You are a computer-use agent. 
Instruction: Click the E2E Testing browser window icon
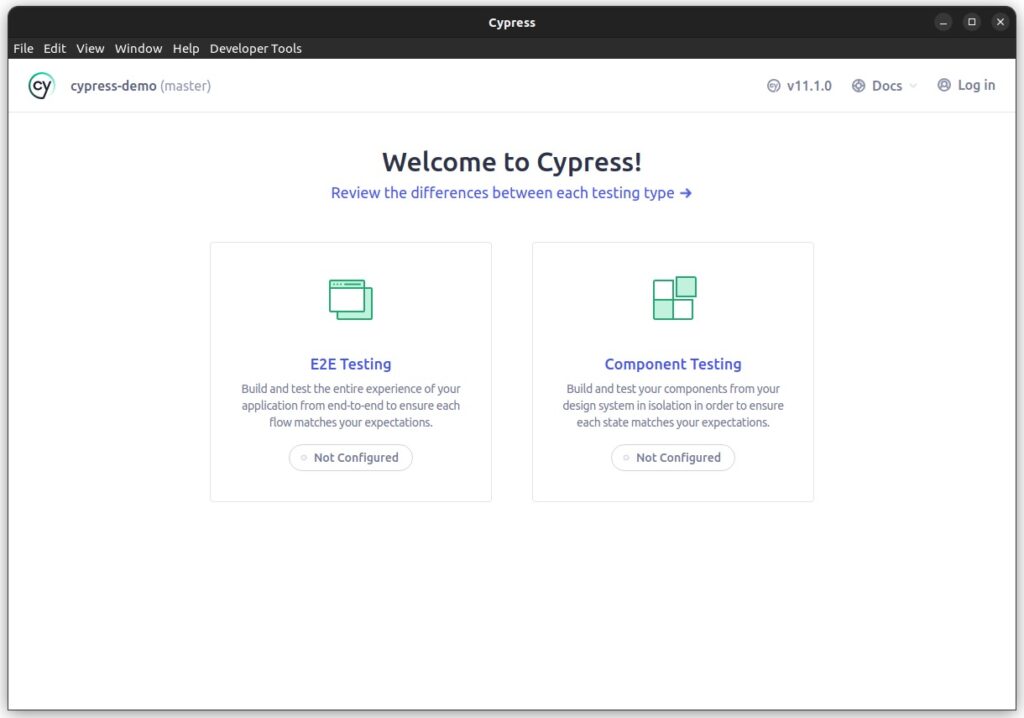(351, 300)
